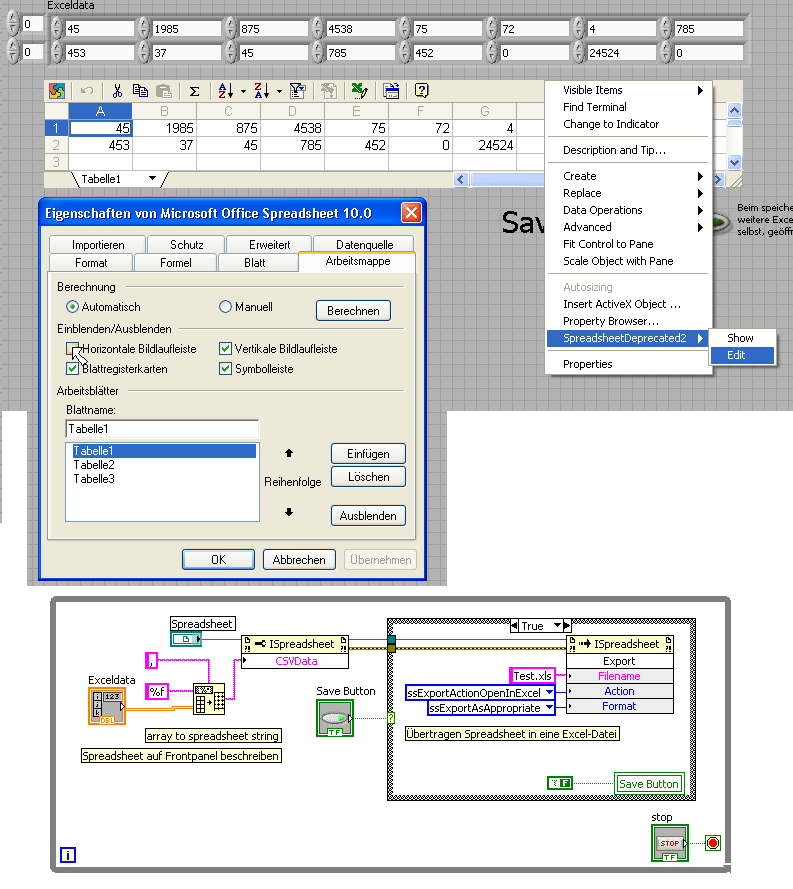Click cell containing 1985 in spreadsheet
This screenshot has width=793, height=889.
pos(164,128)
